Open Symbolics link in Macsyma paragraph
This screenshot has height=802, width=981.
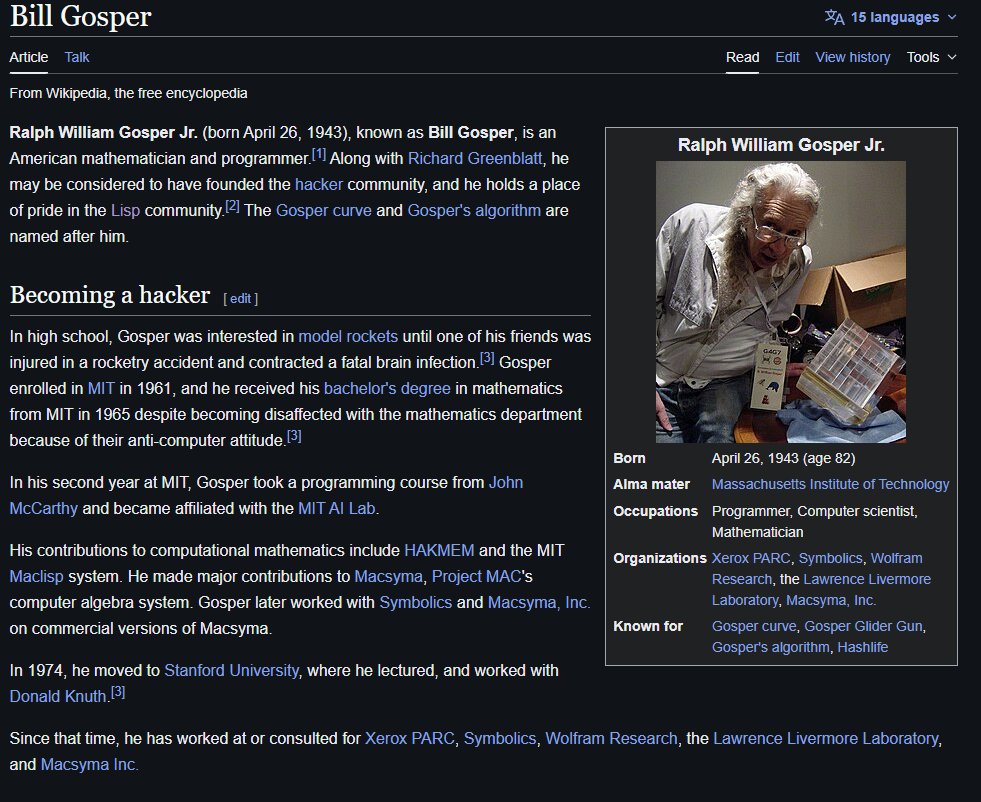415,603
